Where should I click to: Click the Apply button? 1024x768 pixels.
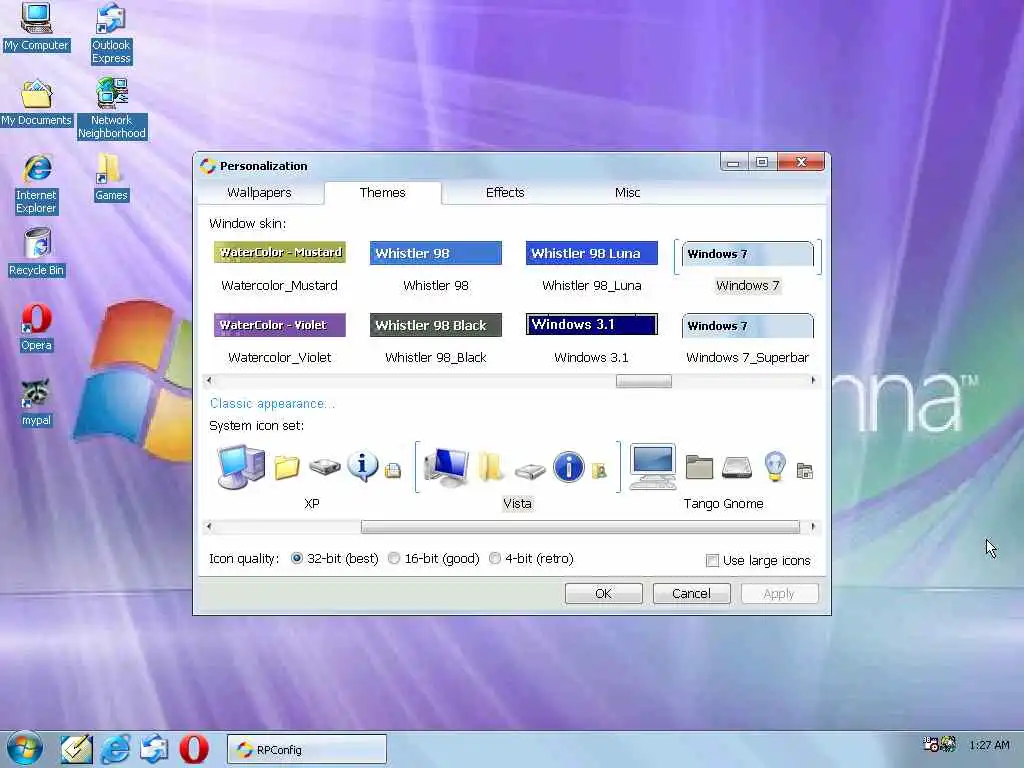click(x=779, y=594)
